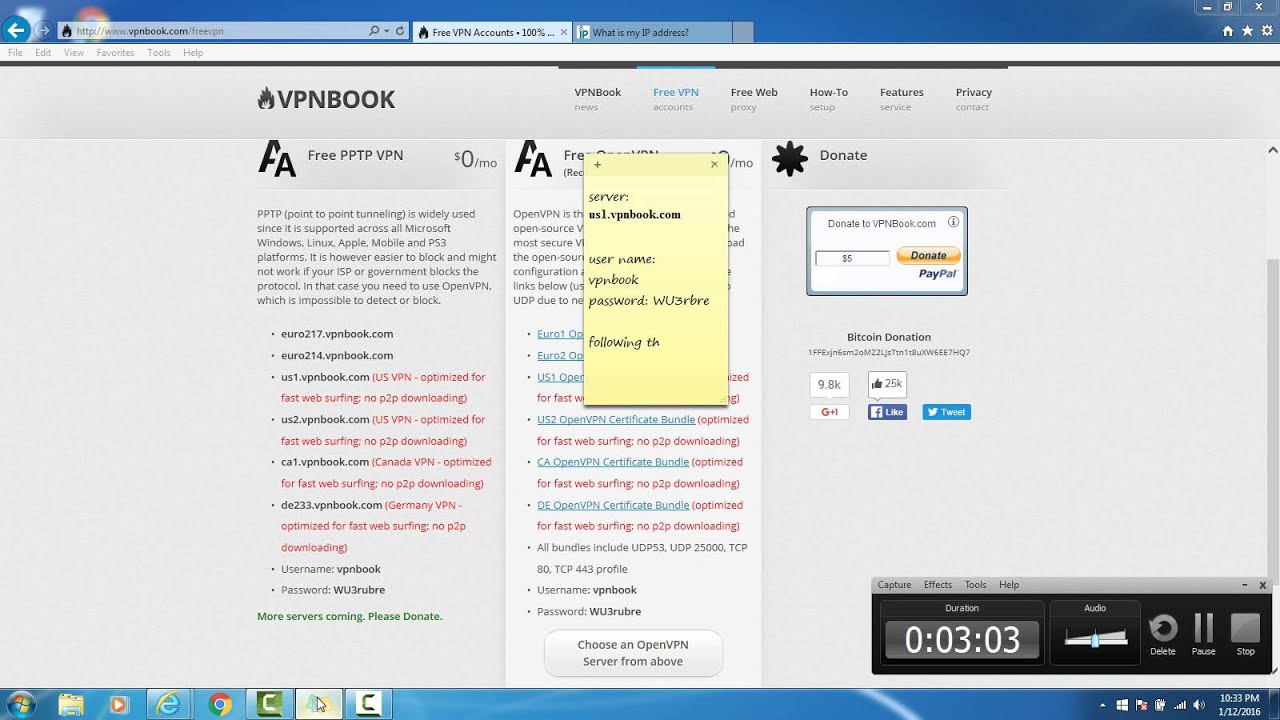Viewport: 1280px width, 720px height.
Task: Open the browser Tools menu
Action: (159, 52)
